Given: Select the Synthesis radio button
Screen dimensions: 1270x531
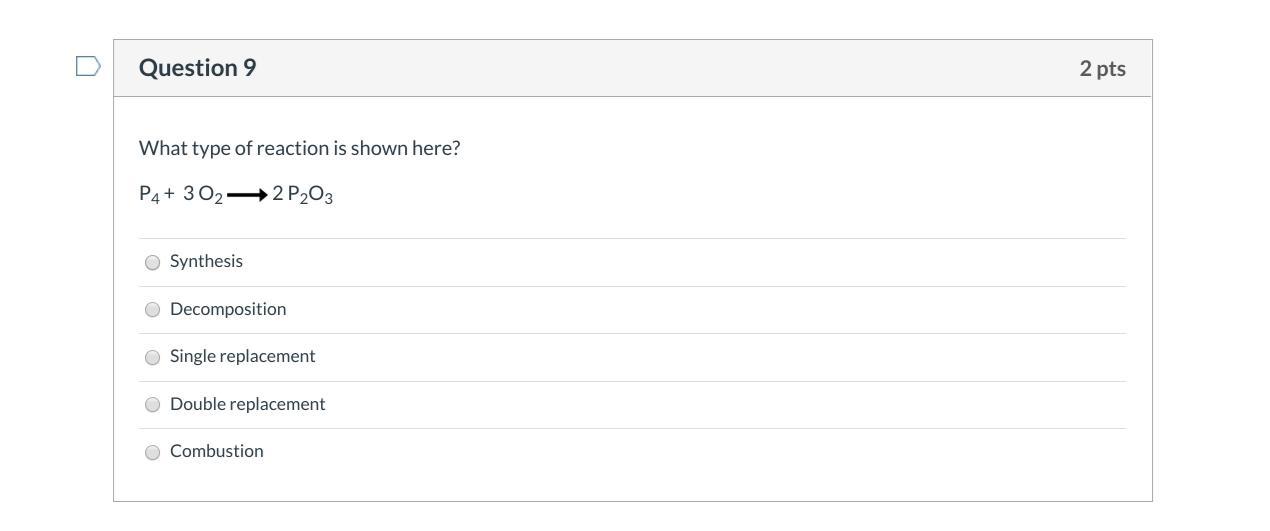Looking at the screenshot, I should (153, 263).
